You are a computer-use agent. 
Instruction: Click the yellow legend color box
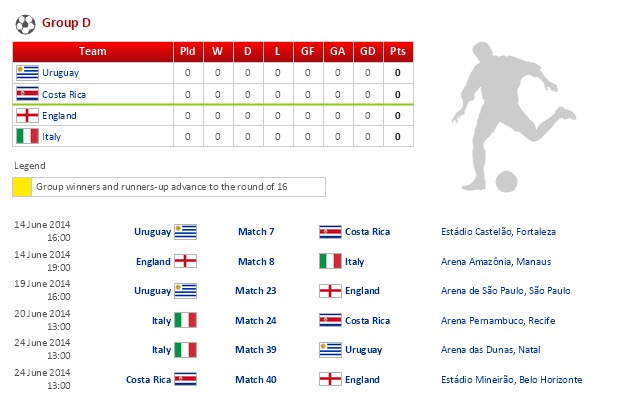tap(22, 187)
